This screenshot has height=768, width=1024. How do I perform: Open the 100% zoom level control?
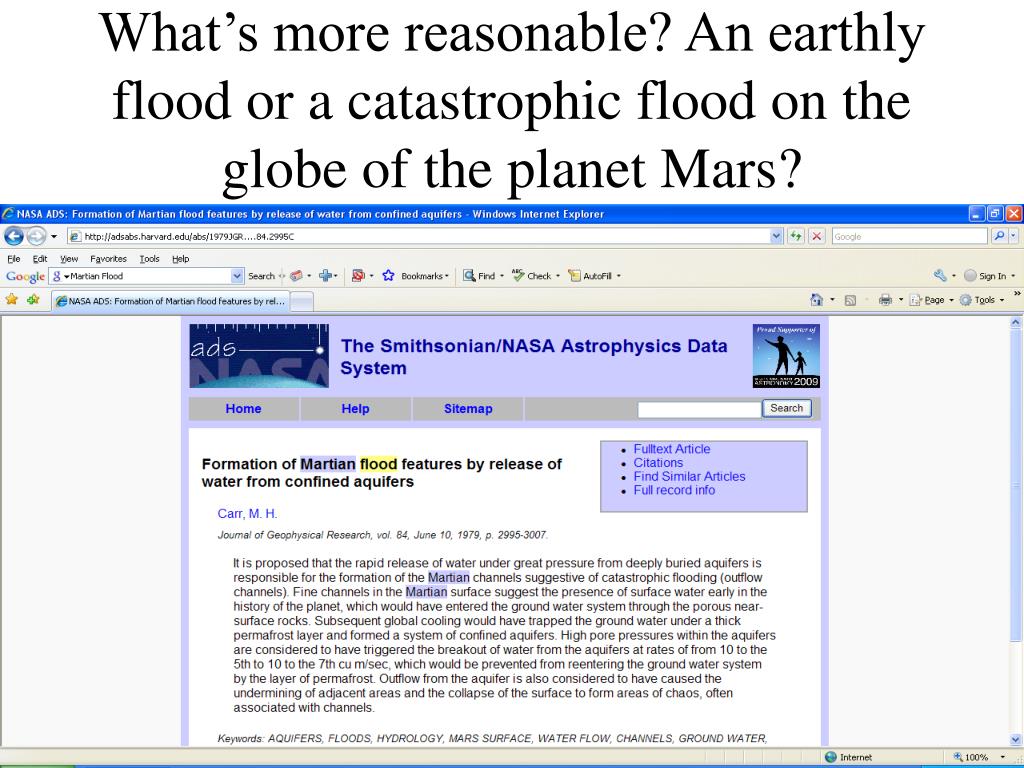point(980,757)
